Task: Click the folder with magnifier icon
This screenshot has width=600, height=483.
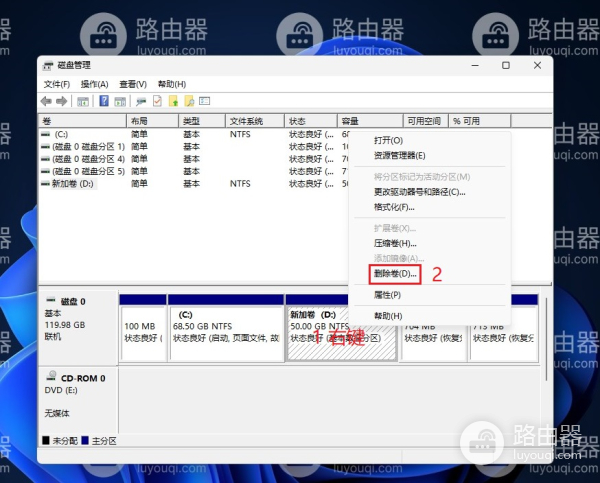Action: pyautogui.click(x=189, y=101)
